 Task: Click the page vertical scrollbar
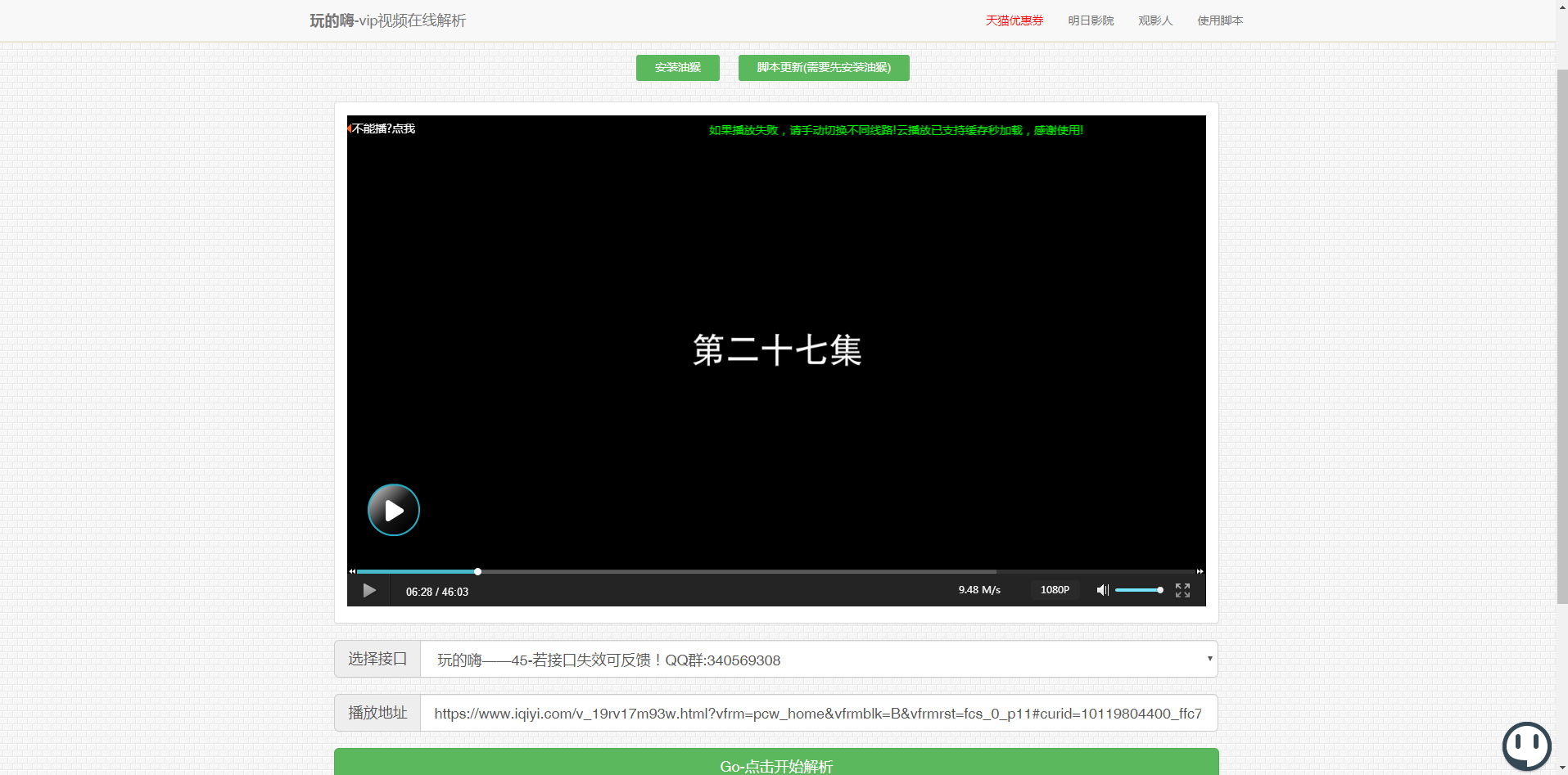coord(1561,337)
